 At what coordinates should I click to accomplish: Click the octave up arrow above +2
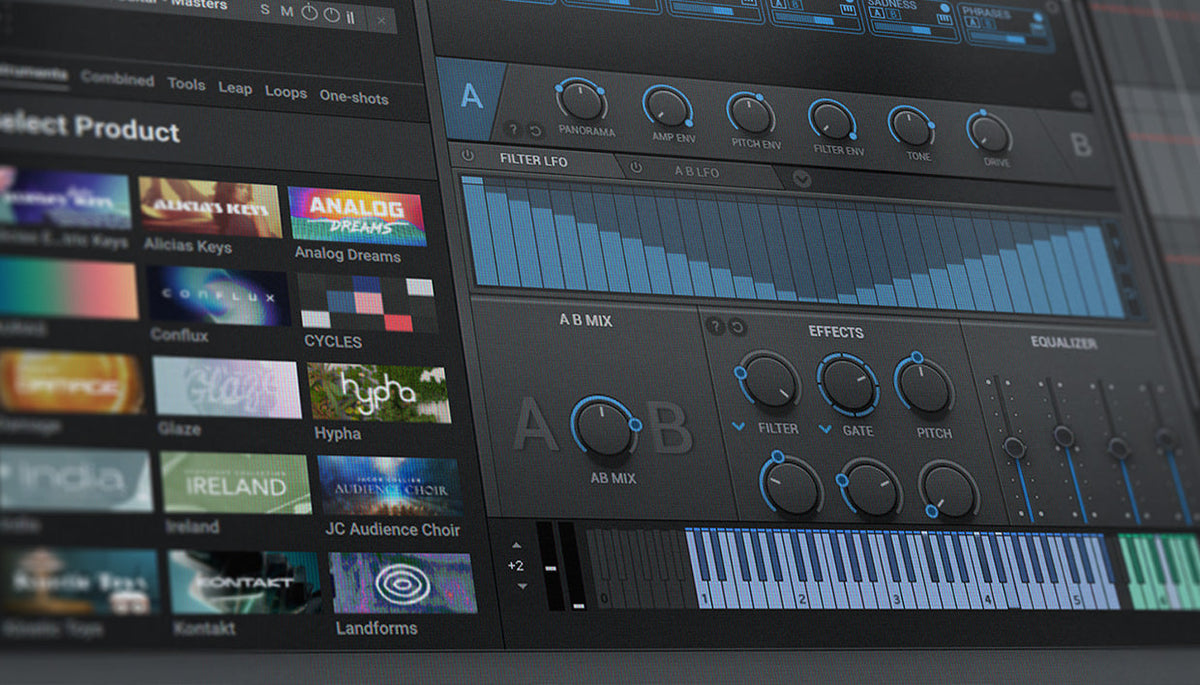tap(516, 546)
